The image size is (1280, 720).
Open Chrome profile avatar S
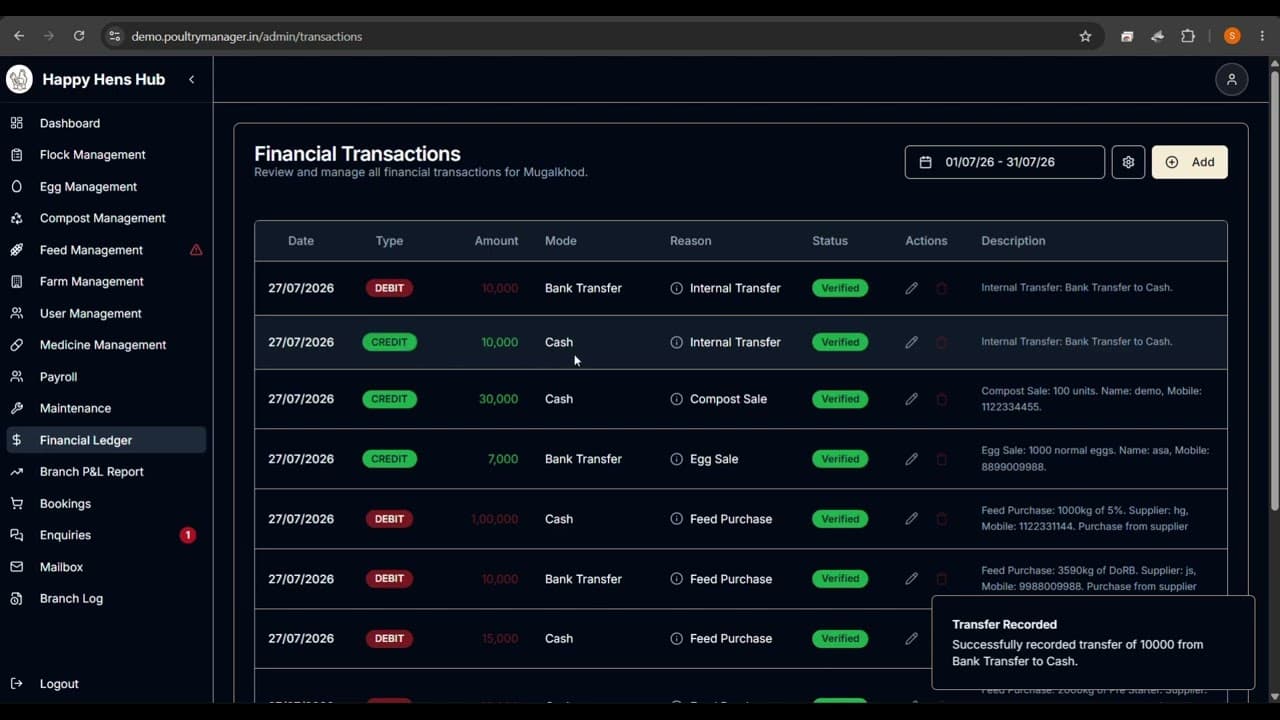1232,36
